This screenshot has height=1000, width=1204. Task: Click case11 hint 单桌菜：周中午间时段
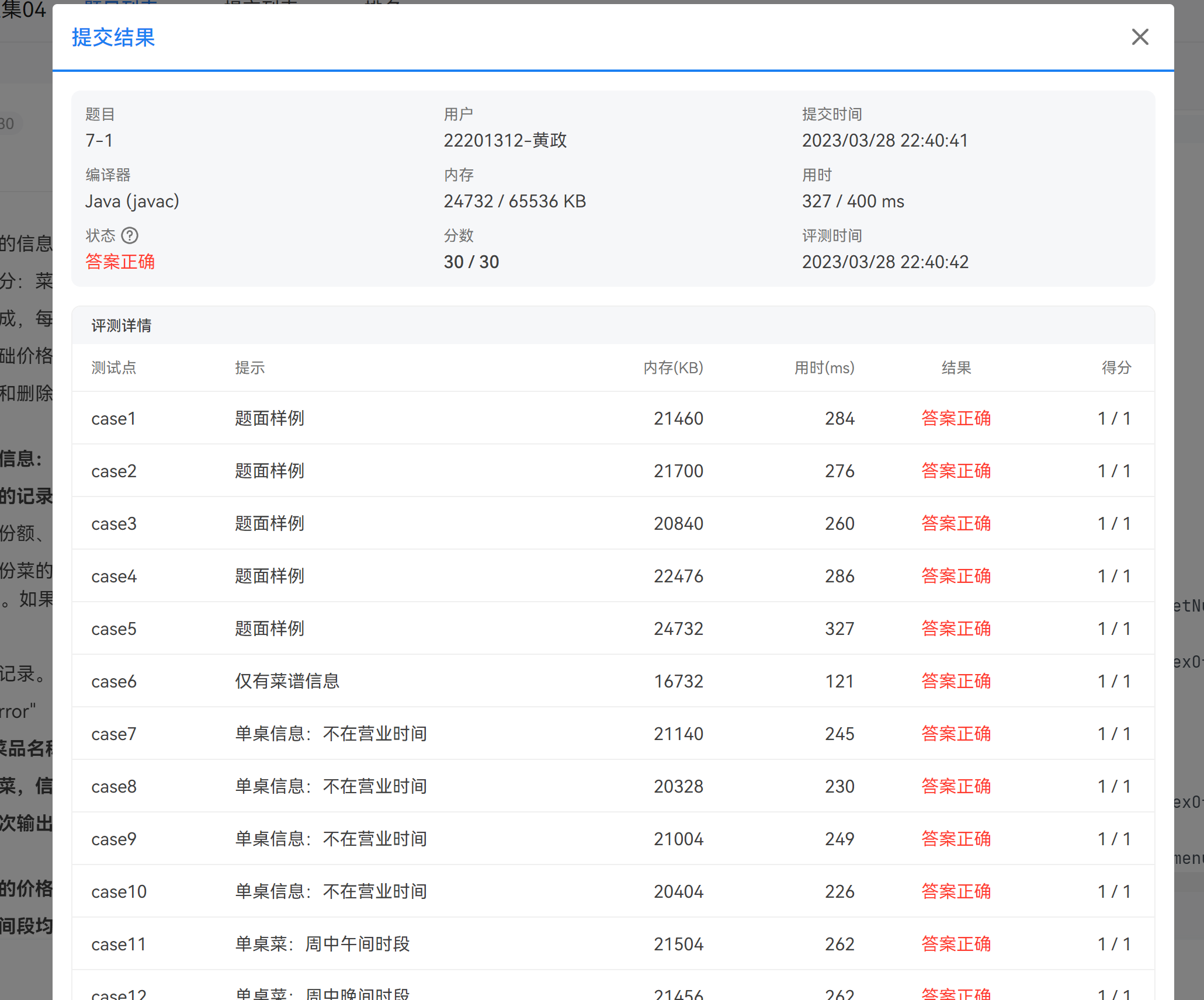[322, 944]
